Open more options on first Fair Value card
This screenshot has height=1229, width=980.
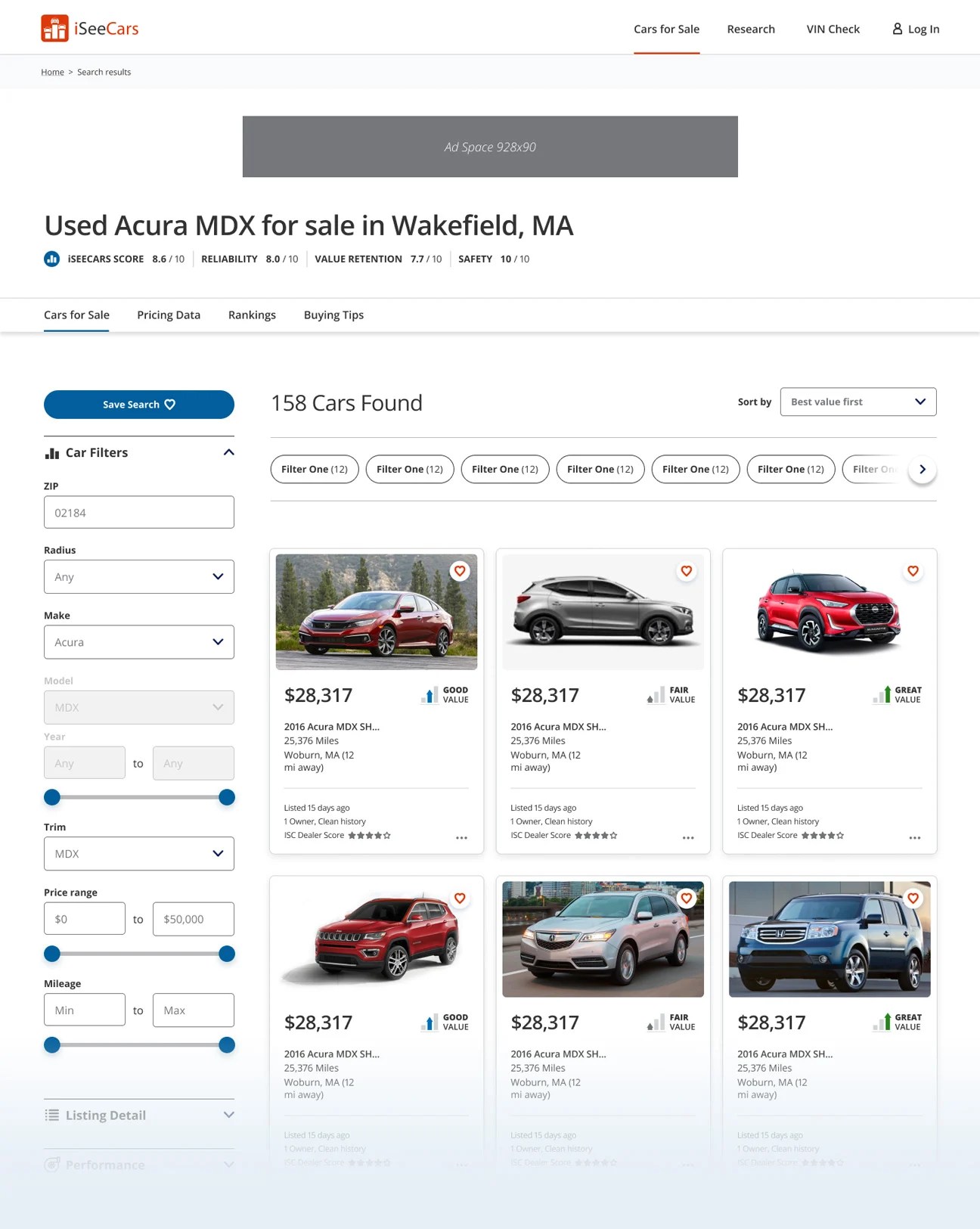[x=688, y=838]
